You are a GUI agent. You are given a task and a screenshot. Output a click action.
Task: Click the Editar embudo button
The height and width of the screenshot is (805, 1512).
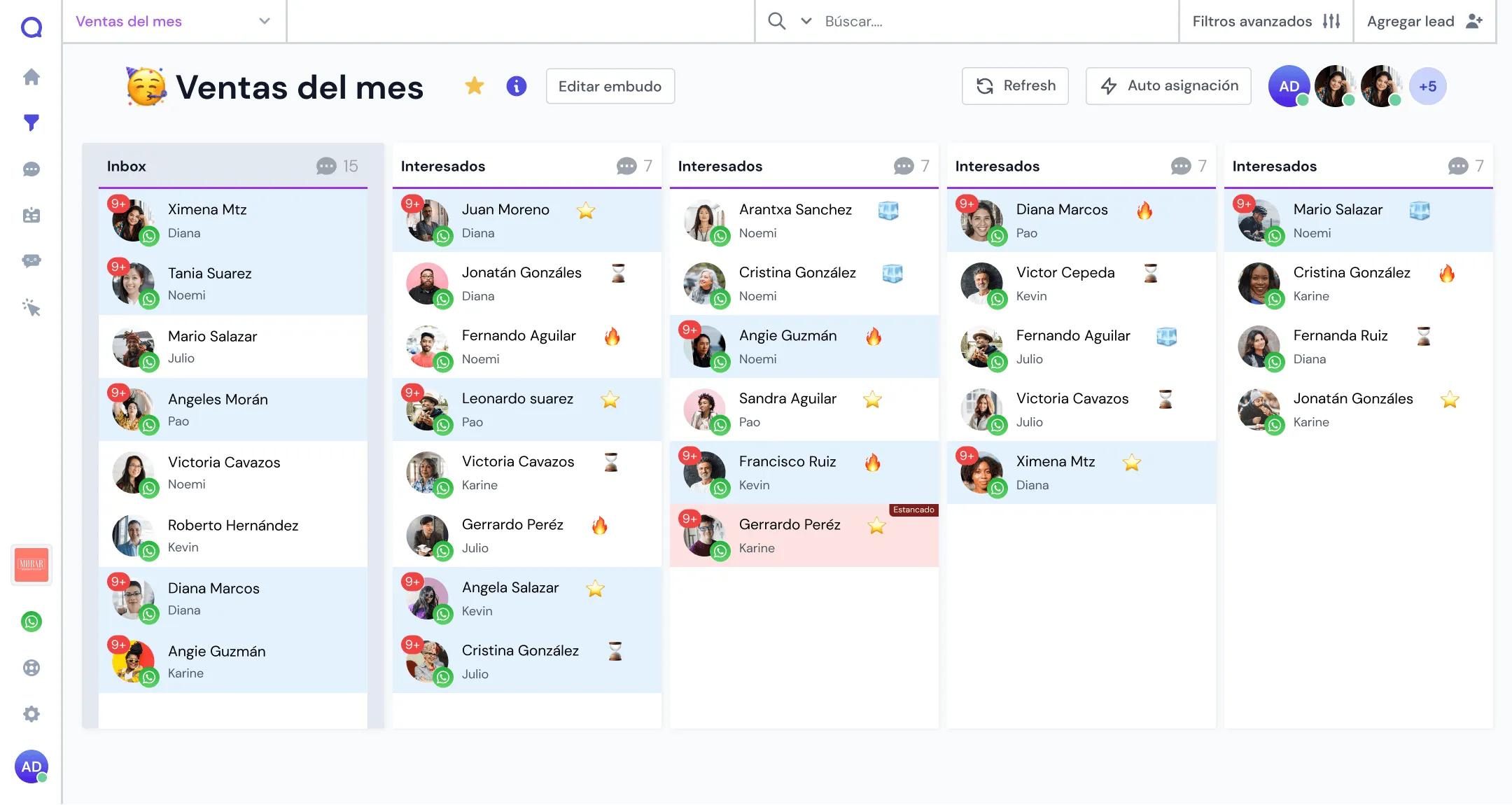point(610,86)
